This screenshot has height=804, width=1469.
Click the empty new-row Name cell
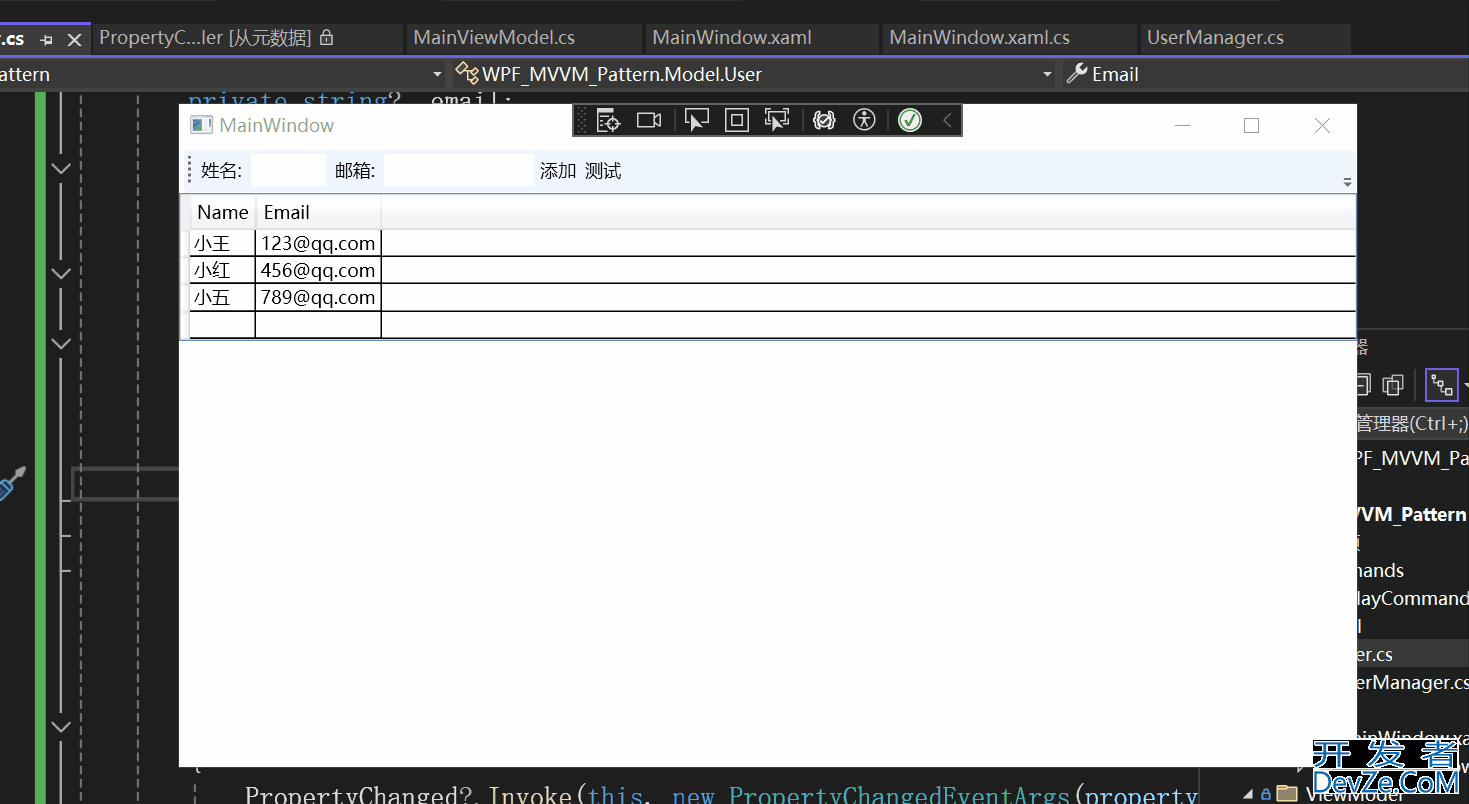point(223,325)
